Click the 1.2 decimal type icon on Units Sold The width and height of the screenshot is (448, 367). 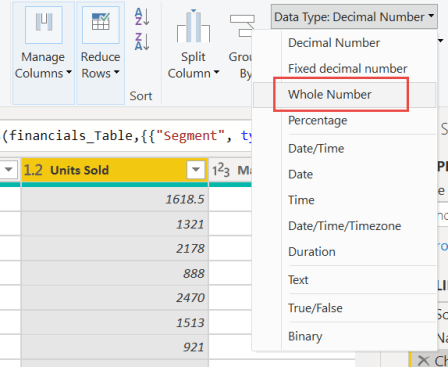tap(33, 170)
